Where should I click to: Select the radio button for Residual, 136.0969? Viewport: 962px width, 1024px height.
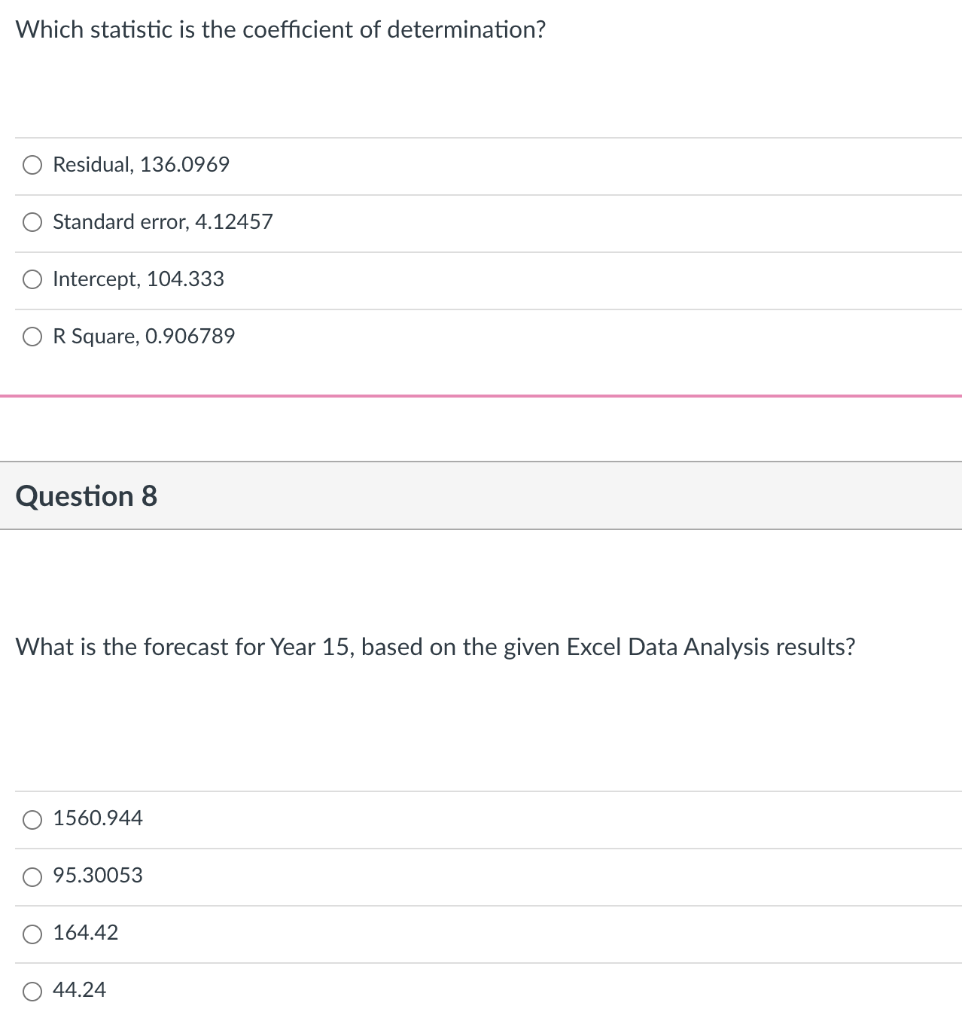pos(32,165)
